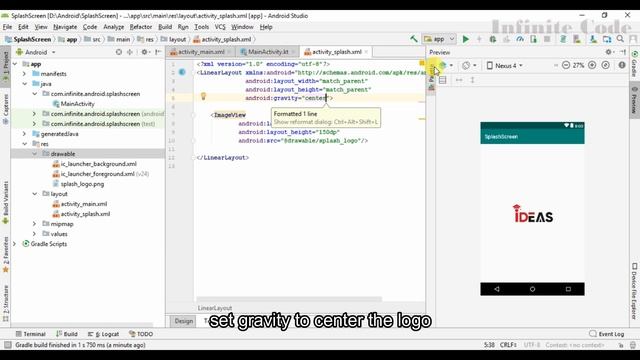Zoom out the layout preview

point(566,65)
